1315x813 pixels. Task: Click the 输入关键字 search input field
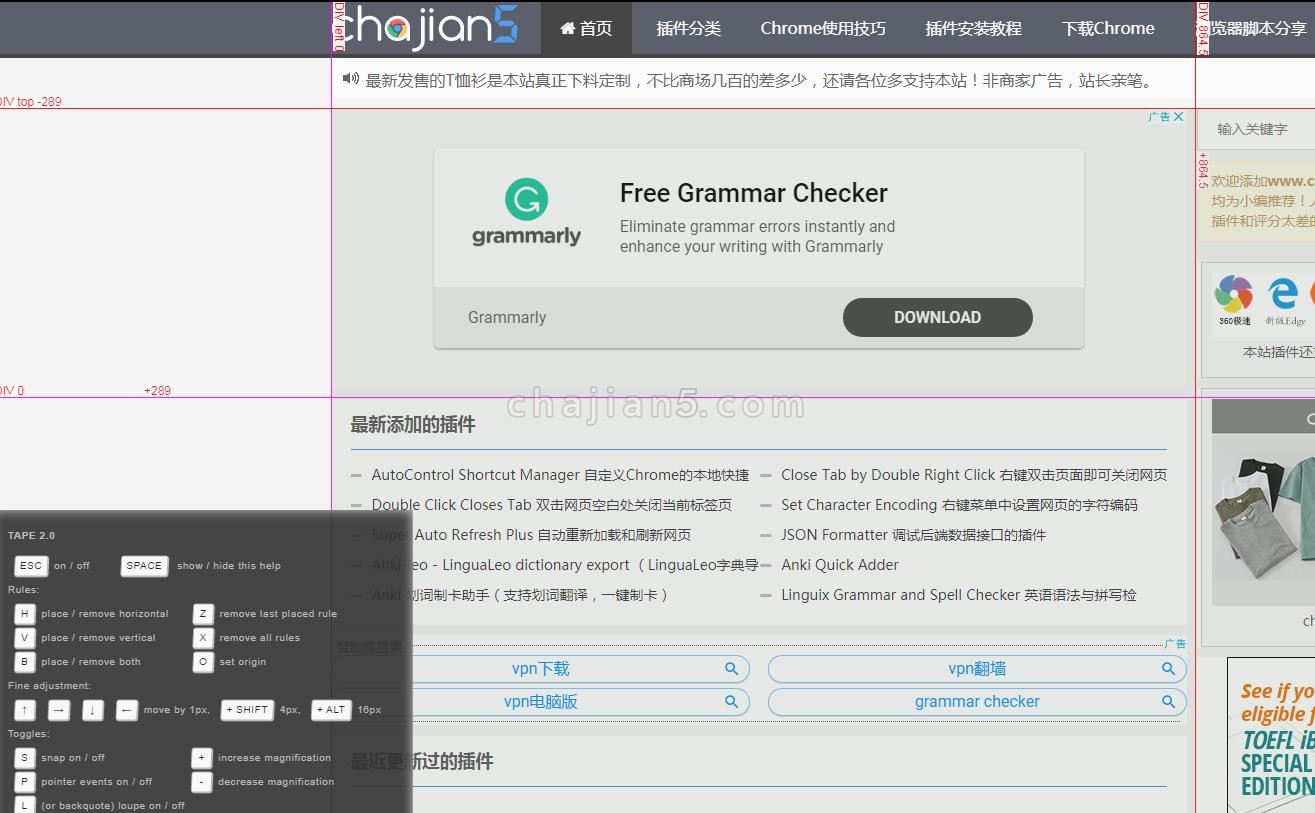point(1258,129)
